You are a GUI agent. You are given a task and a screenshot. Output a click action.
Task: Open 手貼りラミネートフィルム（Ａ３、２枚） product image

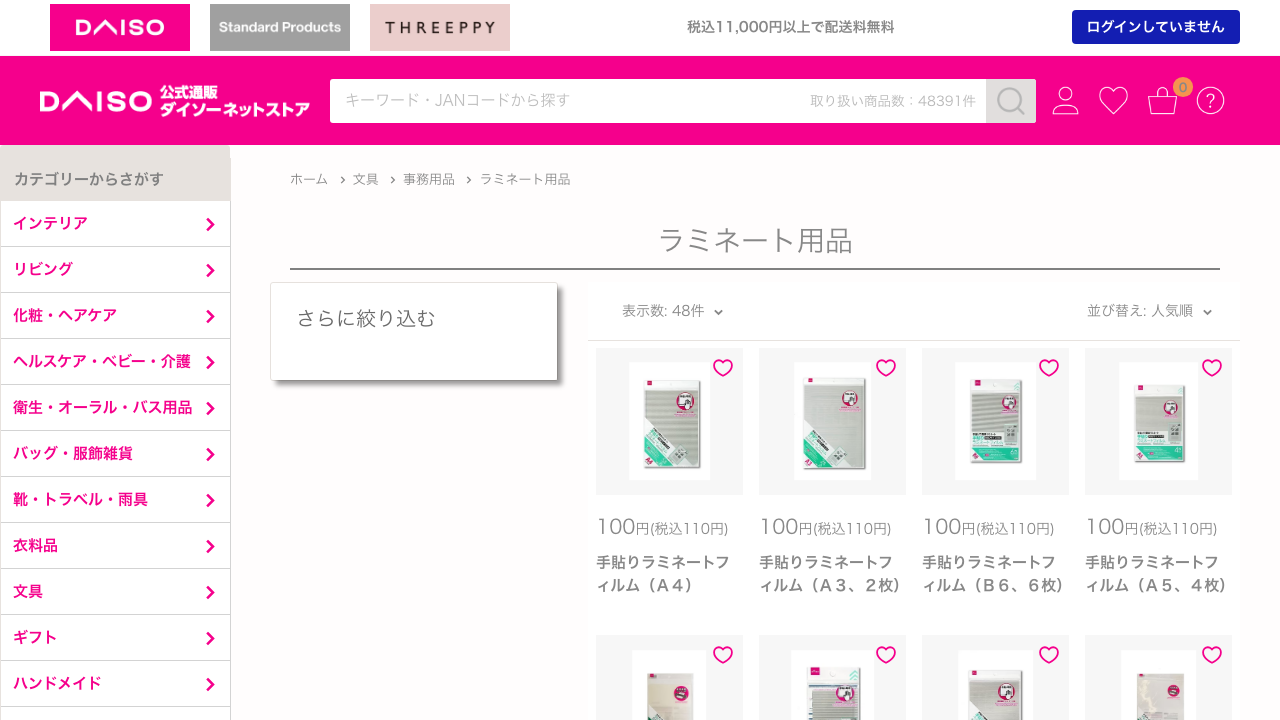click(x=832, y=421)
